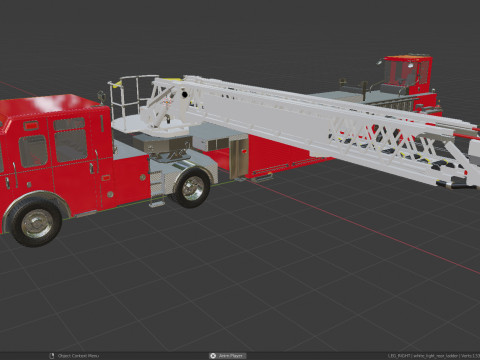Click the Anim Player status button

(228, 356)
